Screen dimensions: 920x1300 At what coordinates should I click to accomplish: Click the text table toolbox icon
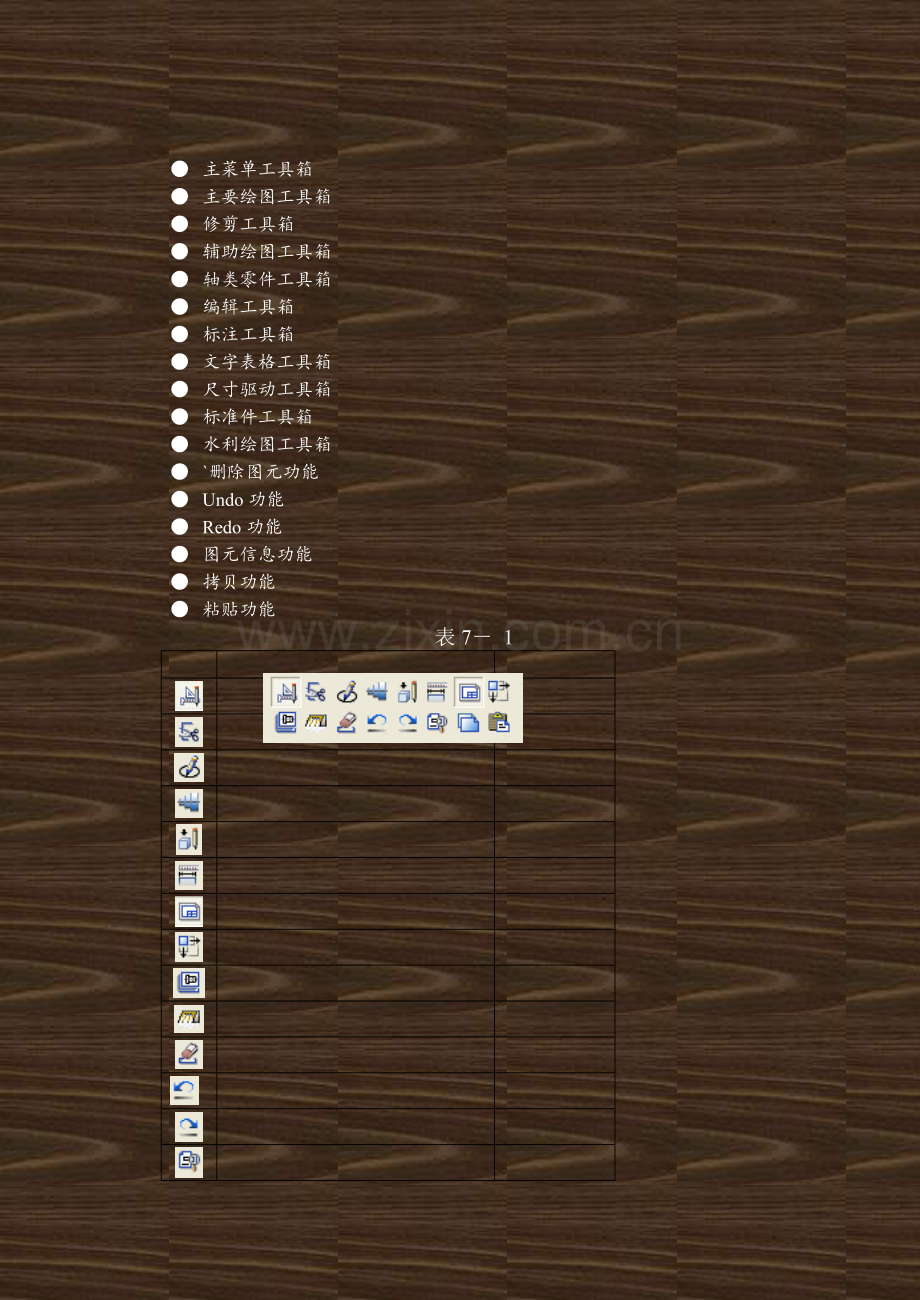tap(470, 690)
